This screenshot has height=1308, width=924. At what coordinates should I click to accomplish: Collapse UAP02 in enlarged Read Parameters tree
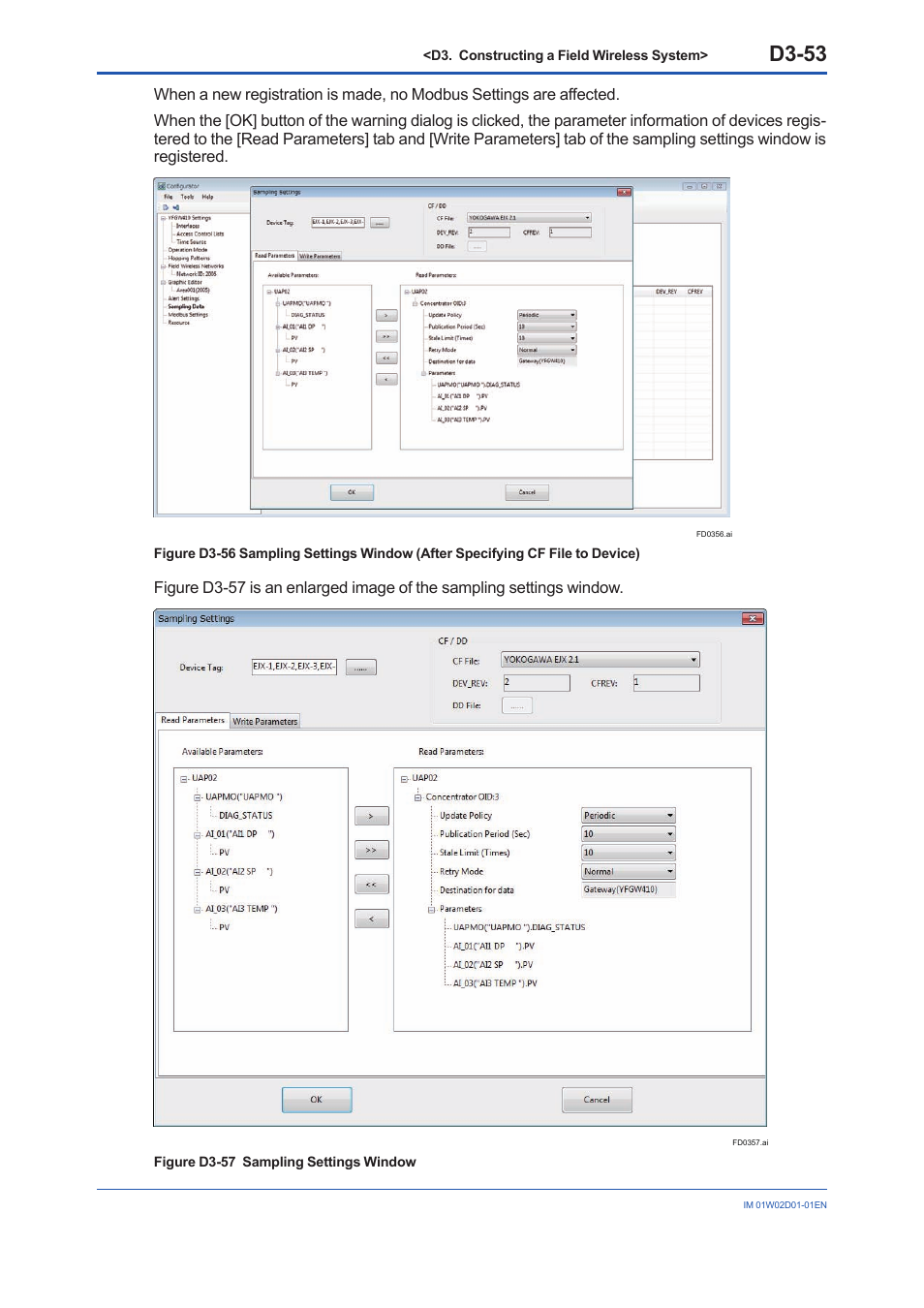point(405,779)
